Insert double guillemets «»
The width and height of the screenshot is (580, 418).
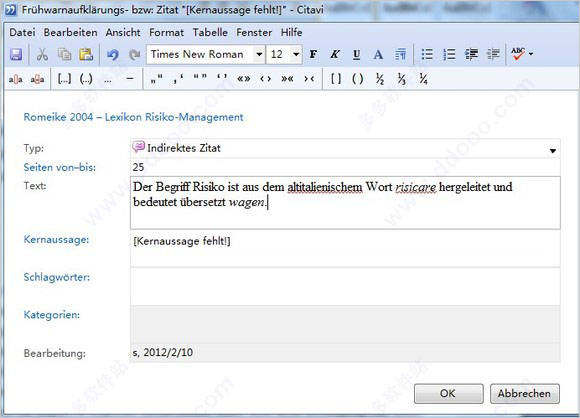(x=244, y=79)
